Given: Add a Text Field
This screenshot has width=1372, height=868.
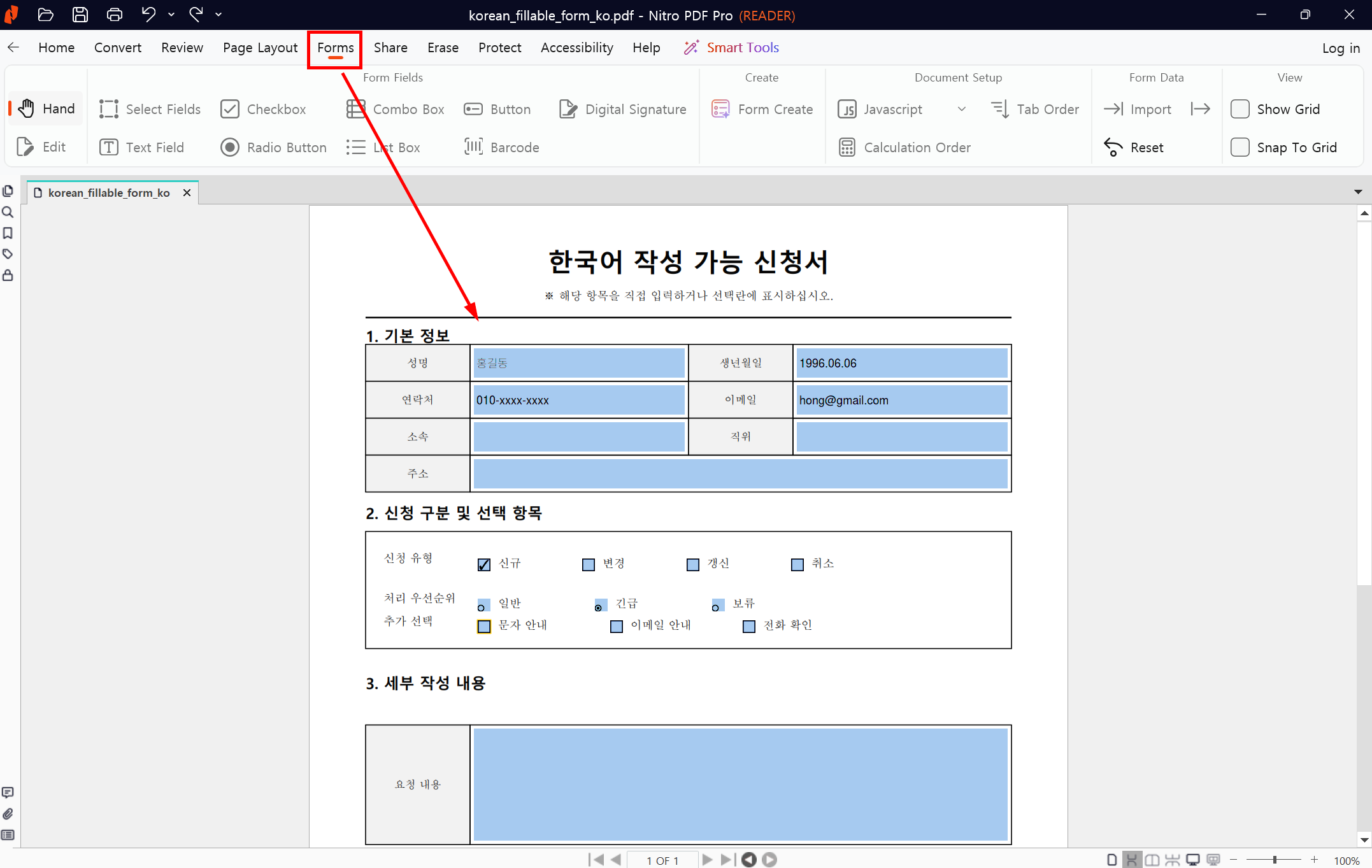Looking at the screenshot, I should (x=142, y=148).
